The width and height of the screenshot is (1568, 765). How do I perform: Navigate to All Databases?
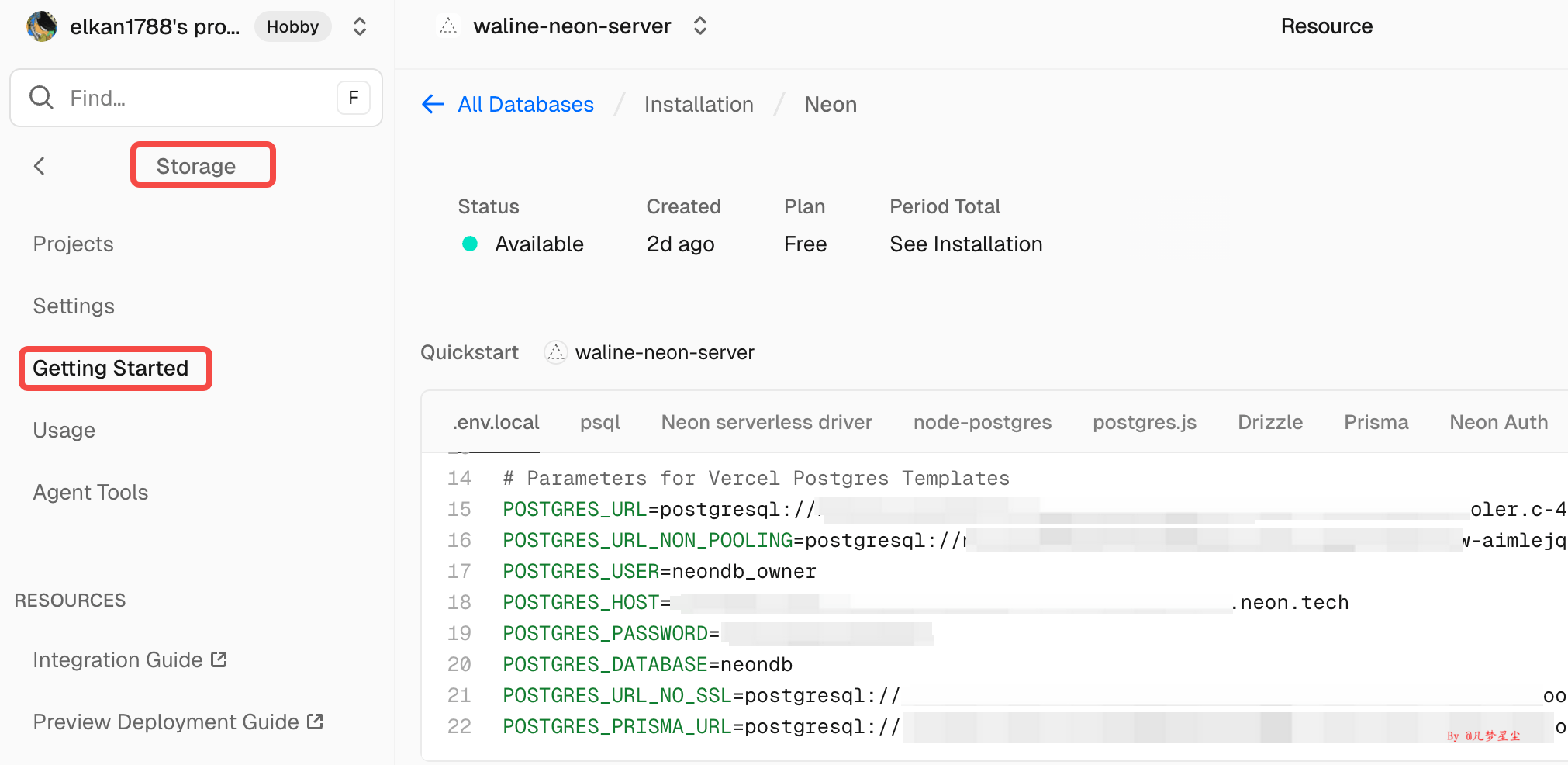[526, 104]
